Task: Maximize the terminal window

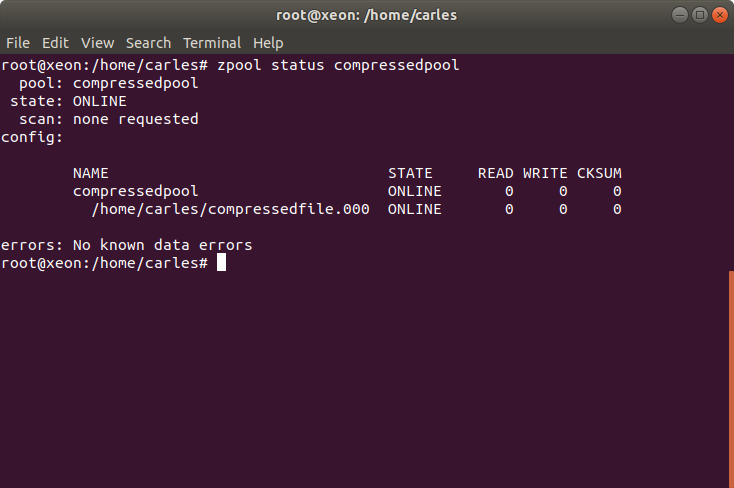Action: pos(700,15)
